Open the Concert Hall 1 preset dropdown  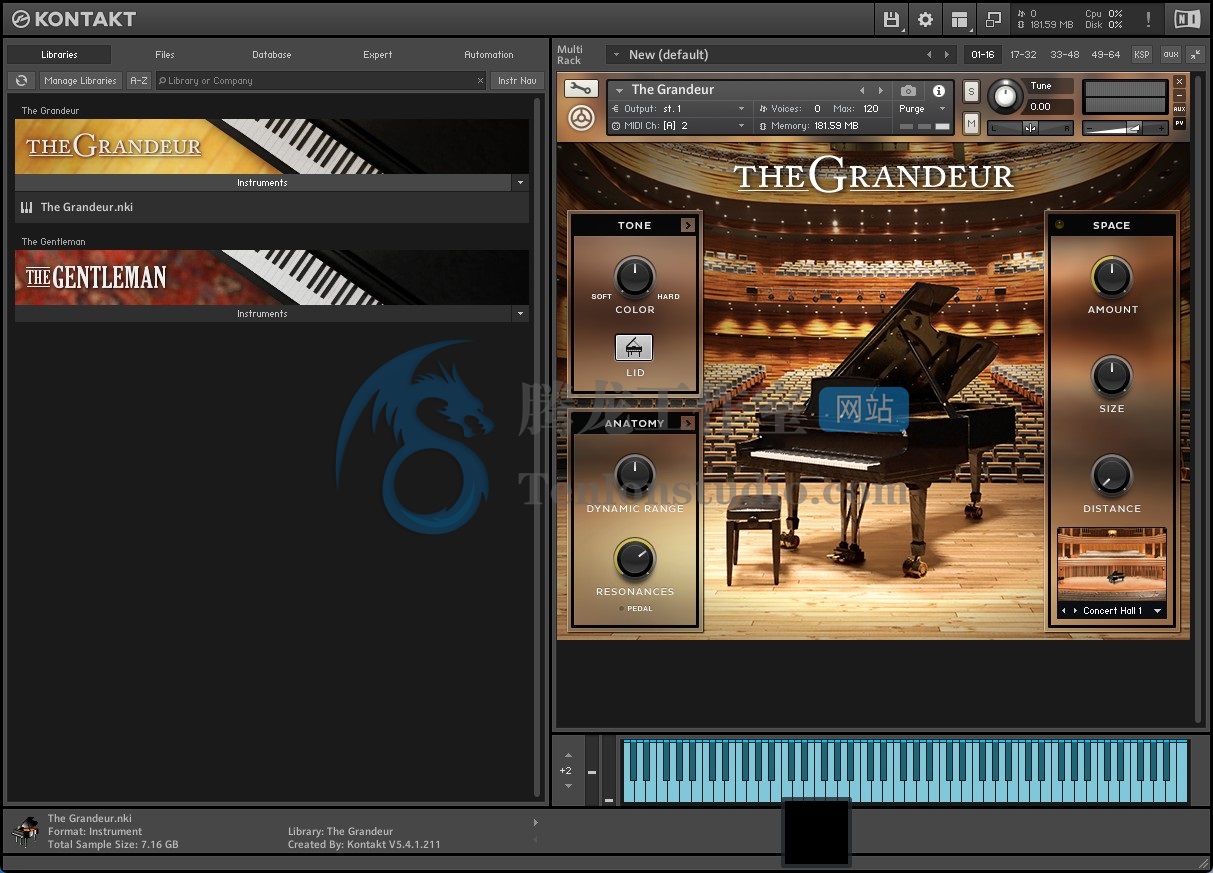point(1158,611)
